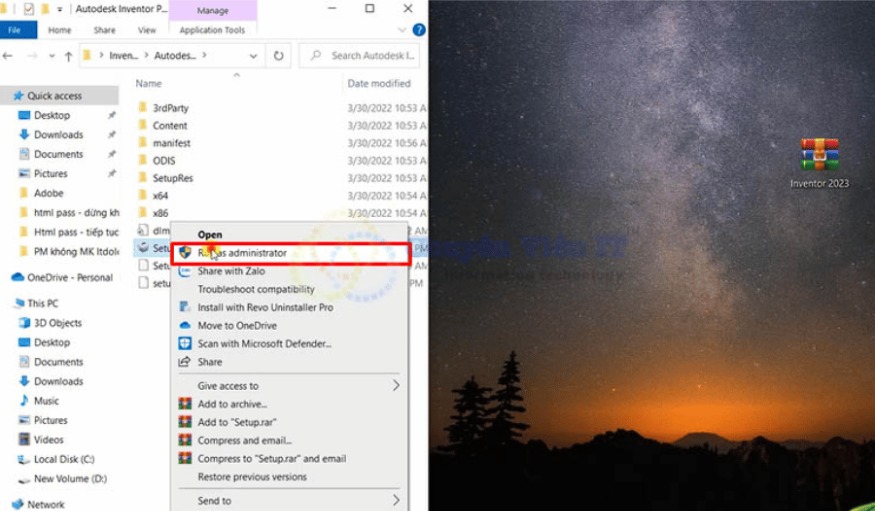Expand the Give access to submenu
Viewport: 875px width, 511px height.
pos(395,386)
